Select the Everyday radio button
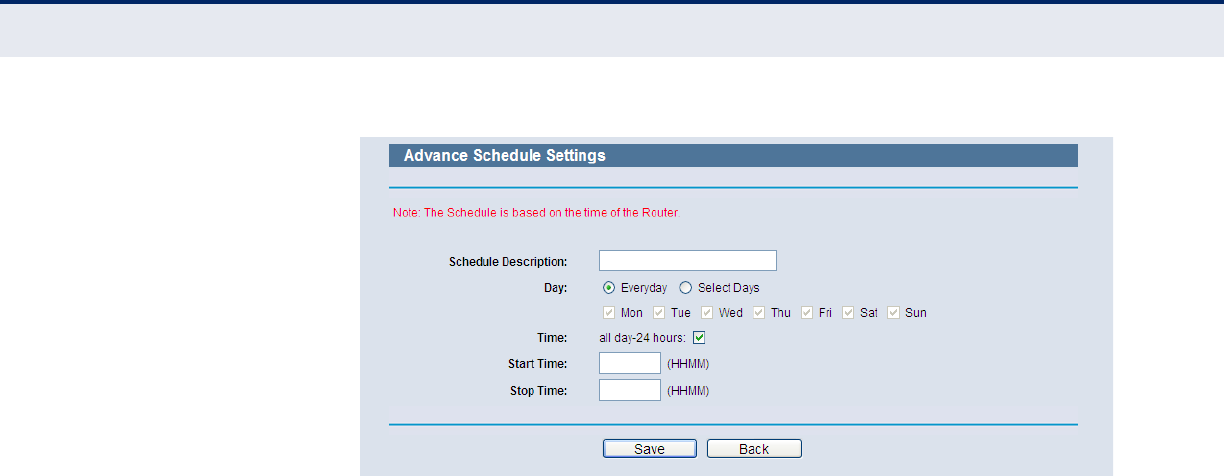The width and height of the screenshot is (1224, 476). [x=610, y=288]
